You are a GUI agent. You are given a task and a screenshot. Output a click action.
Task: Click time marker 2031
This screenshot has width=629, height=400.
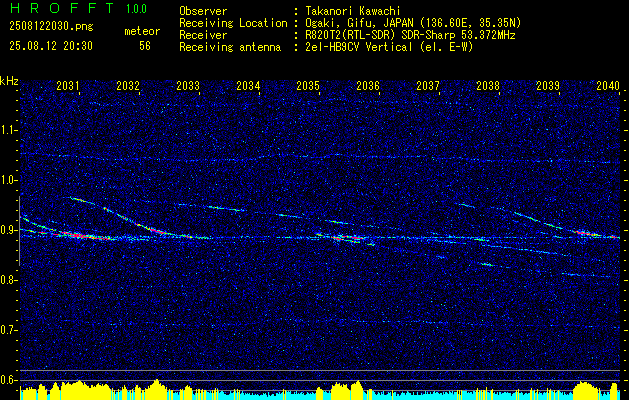point(67,85)
